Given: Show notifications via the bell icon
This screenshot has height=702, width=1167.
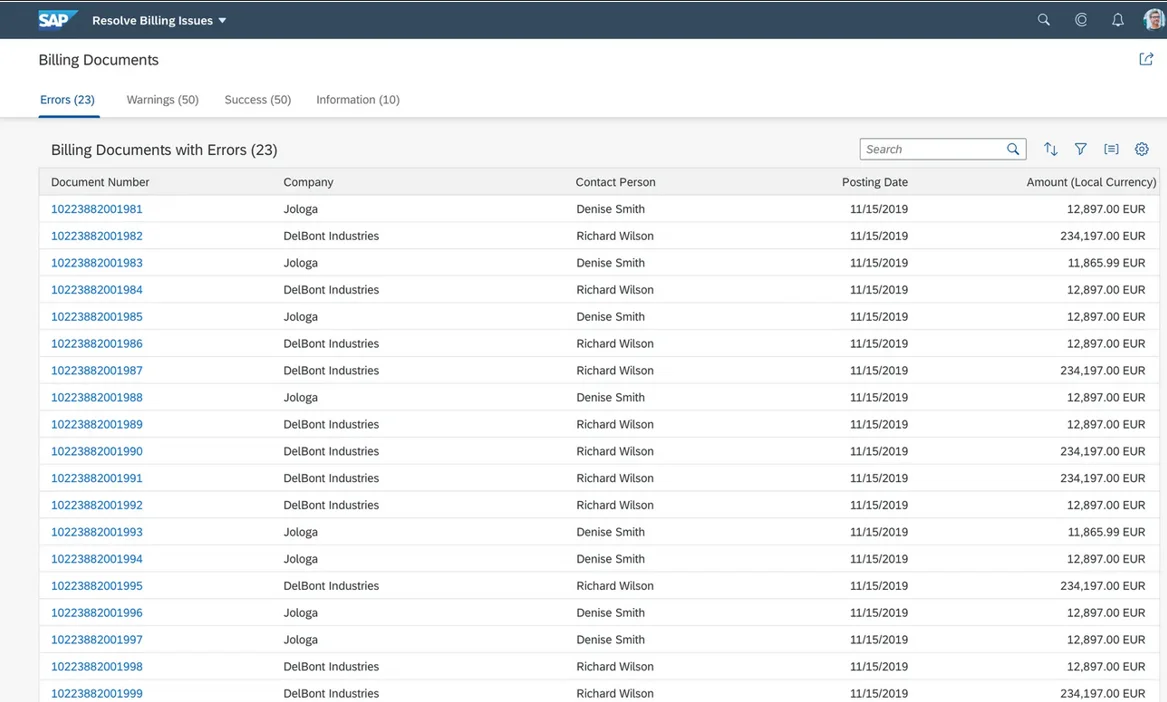Looking at the screenshot, I should (x=1118, y=20).
